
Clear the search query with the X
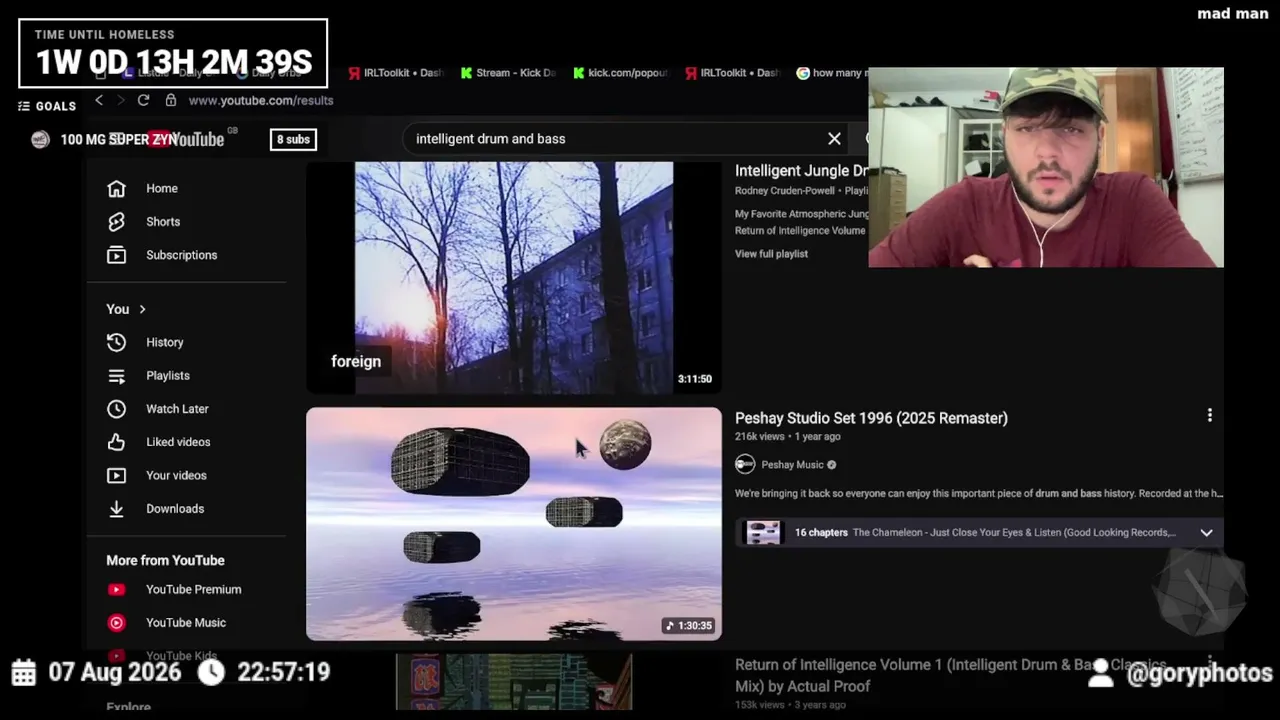(834, 139)
